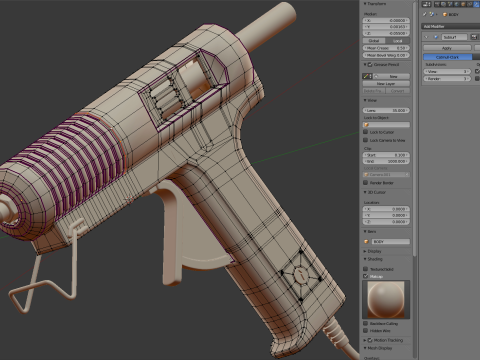
Task: Enable Hidden Wire checkbox
Action: coord(365,331)
